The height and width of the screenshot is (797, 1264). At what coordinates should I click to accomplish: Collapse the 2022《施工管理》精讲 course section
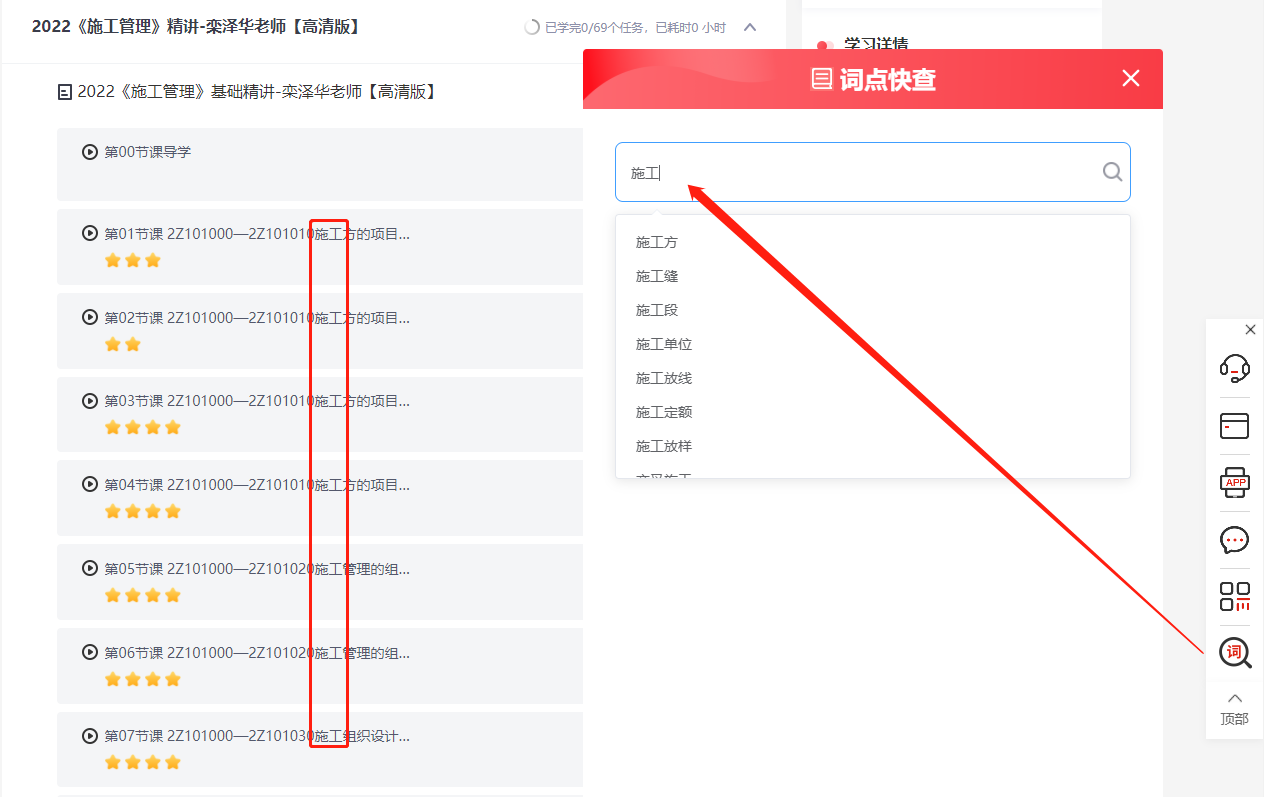[x=750, y=27]
